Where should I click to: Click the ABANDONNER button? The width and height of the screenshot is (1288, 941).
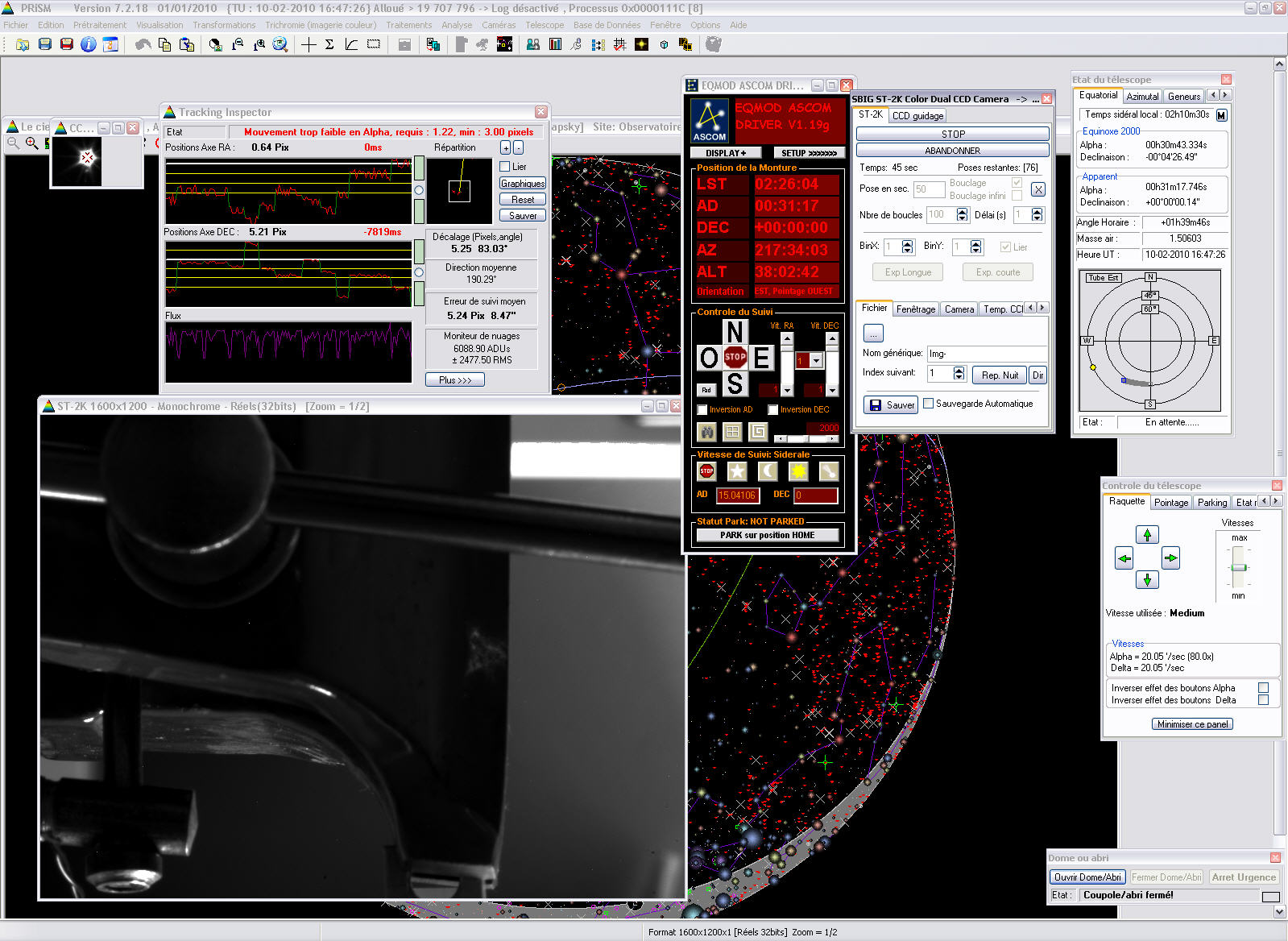952,151
